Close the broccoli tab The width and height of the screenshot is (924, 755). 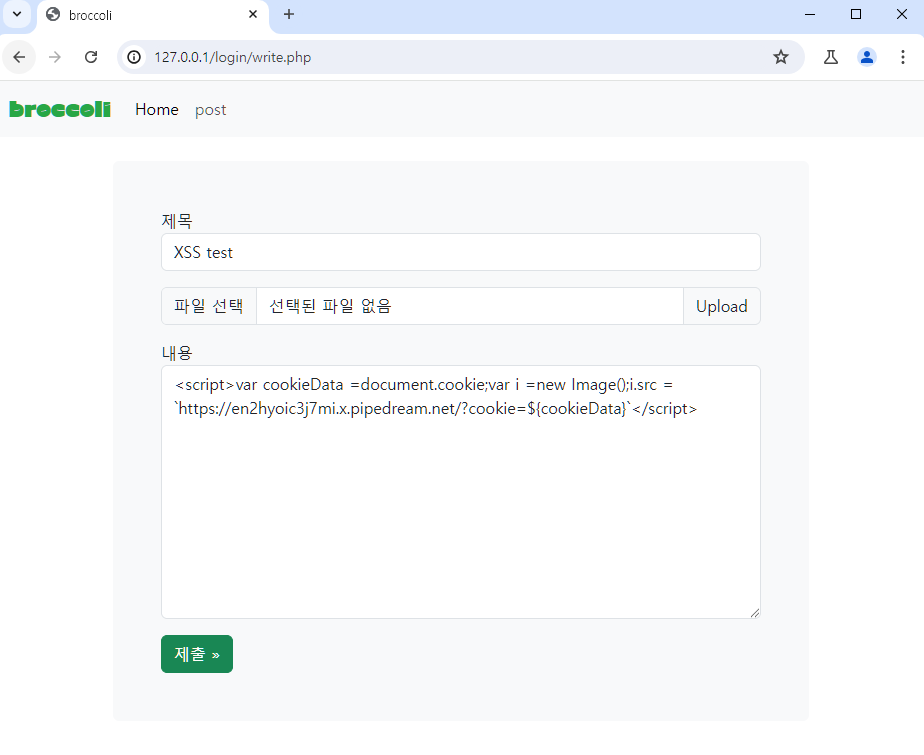(x=253, y=14)
